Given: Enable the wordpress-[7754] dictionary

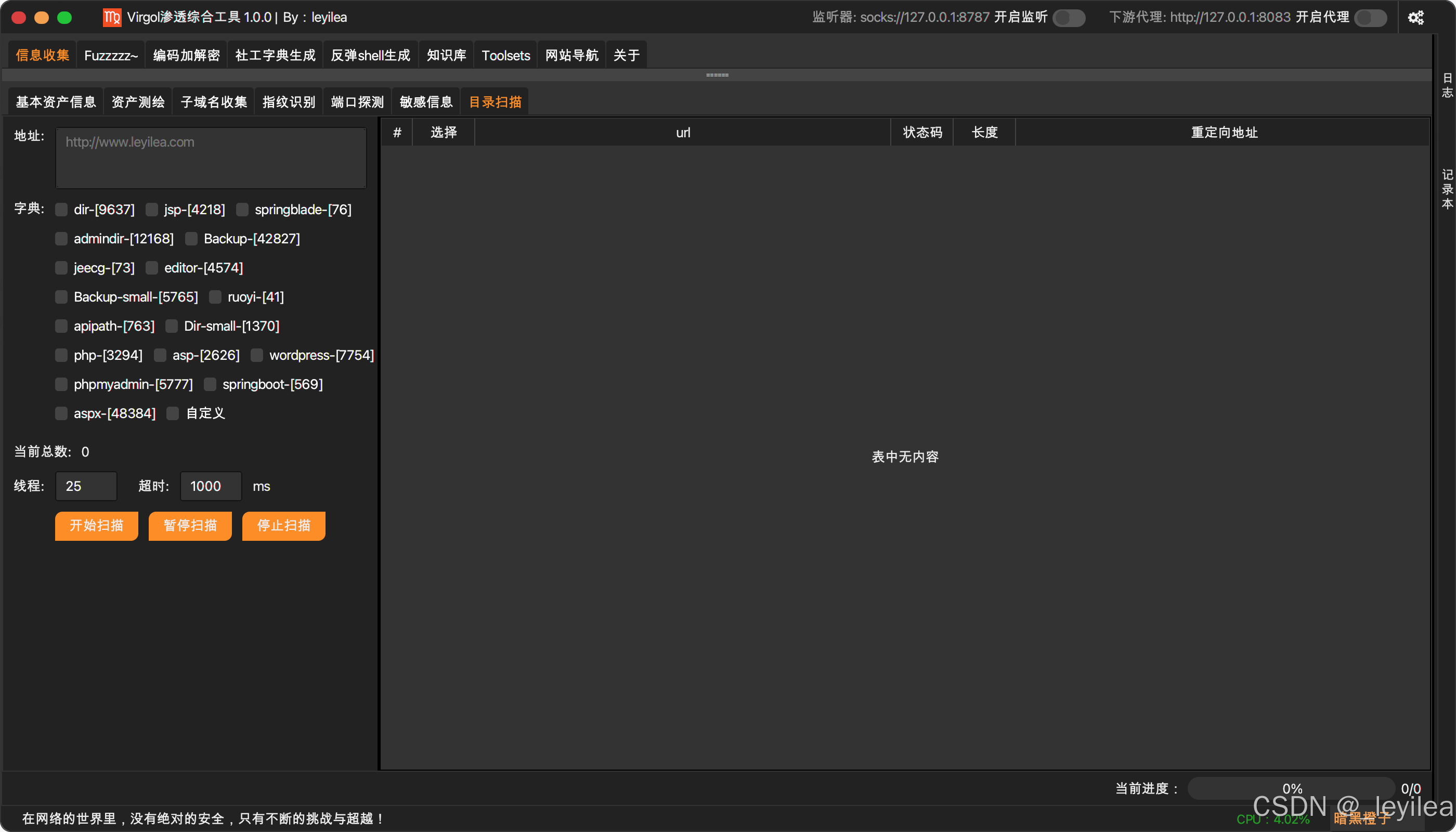Looking at the screenshot, I should (x=257, y=356).
